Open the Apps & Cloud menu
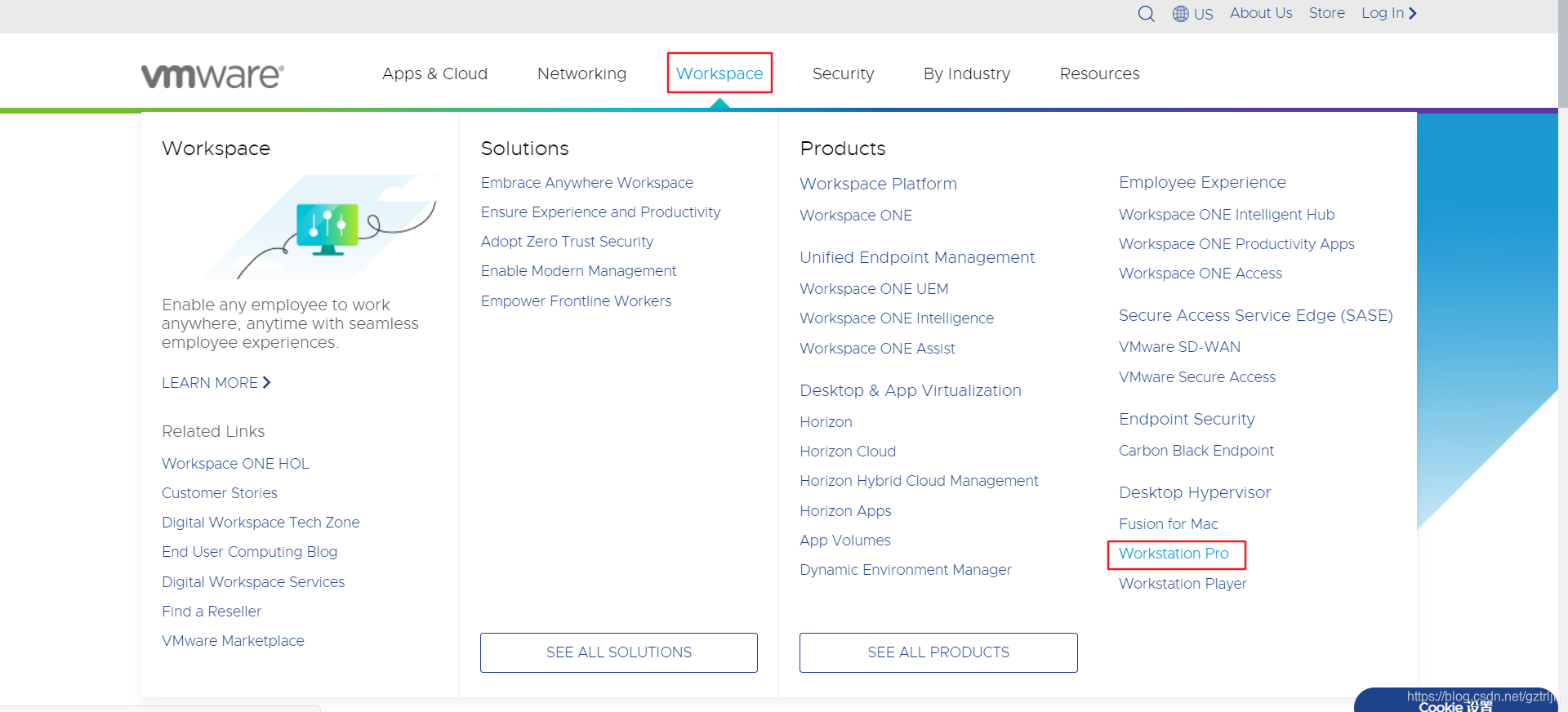The width and height of the screenshot is (1568, 712). coord(434,73)
